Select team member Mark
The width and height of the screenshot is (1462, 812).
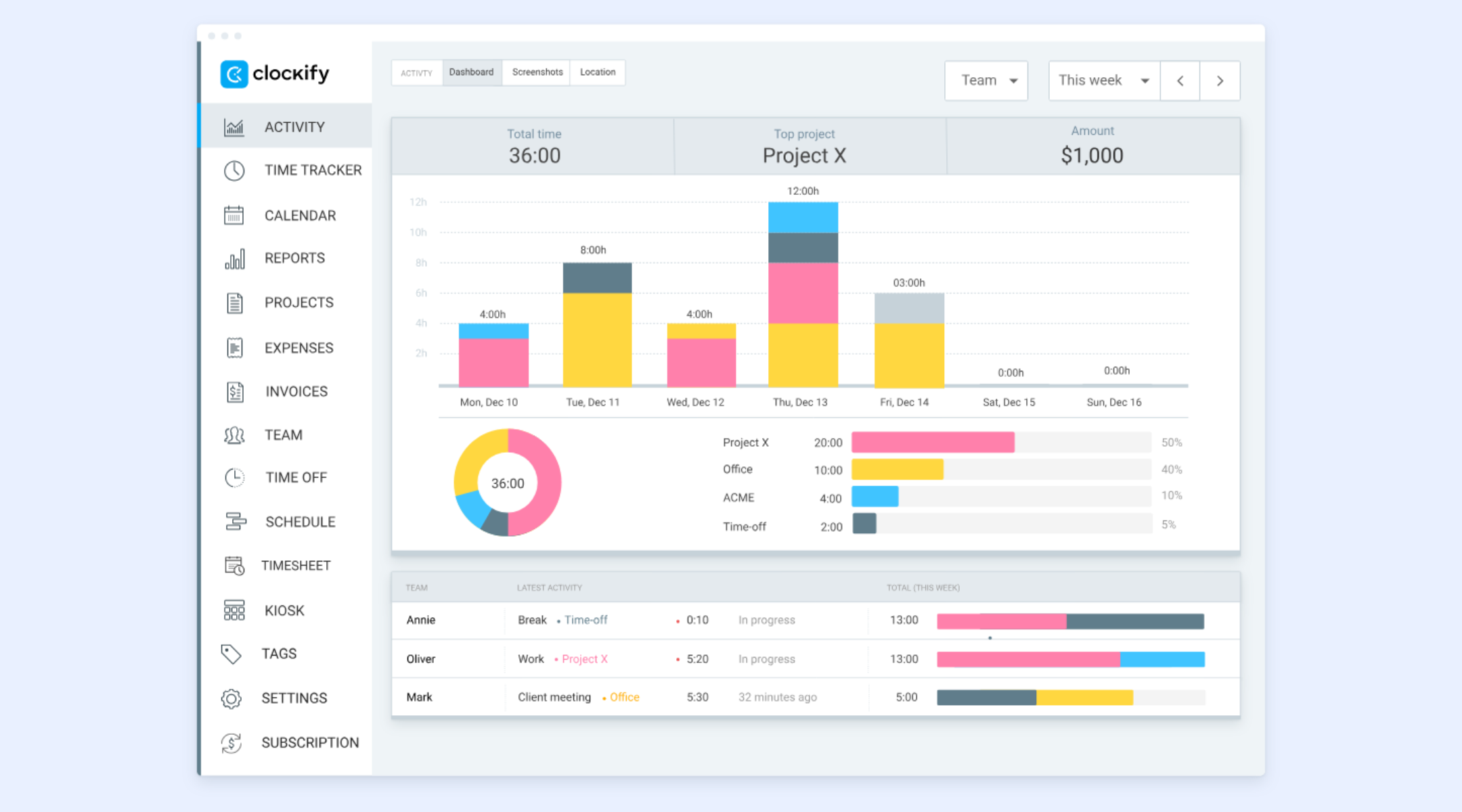(x=419, y=697)
